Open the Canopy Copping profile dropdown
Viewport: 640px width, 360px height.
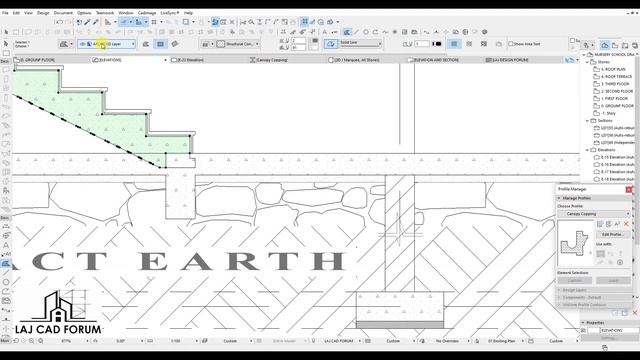[x=594, y=214]
